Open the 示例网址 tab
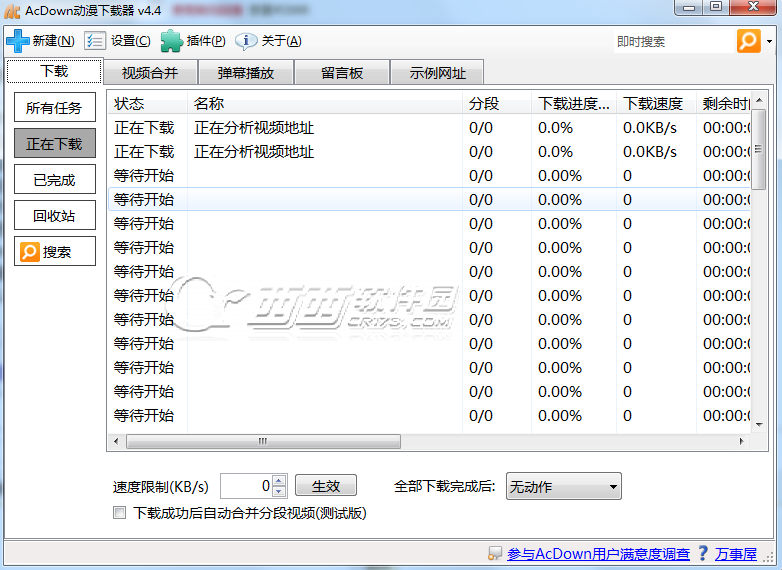Image resolution: width=782 pixels, height=570 pixels. point(437,73)
